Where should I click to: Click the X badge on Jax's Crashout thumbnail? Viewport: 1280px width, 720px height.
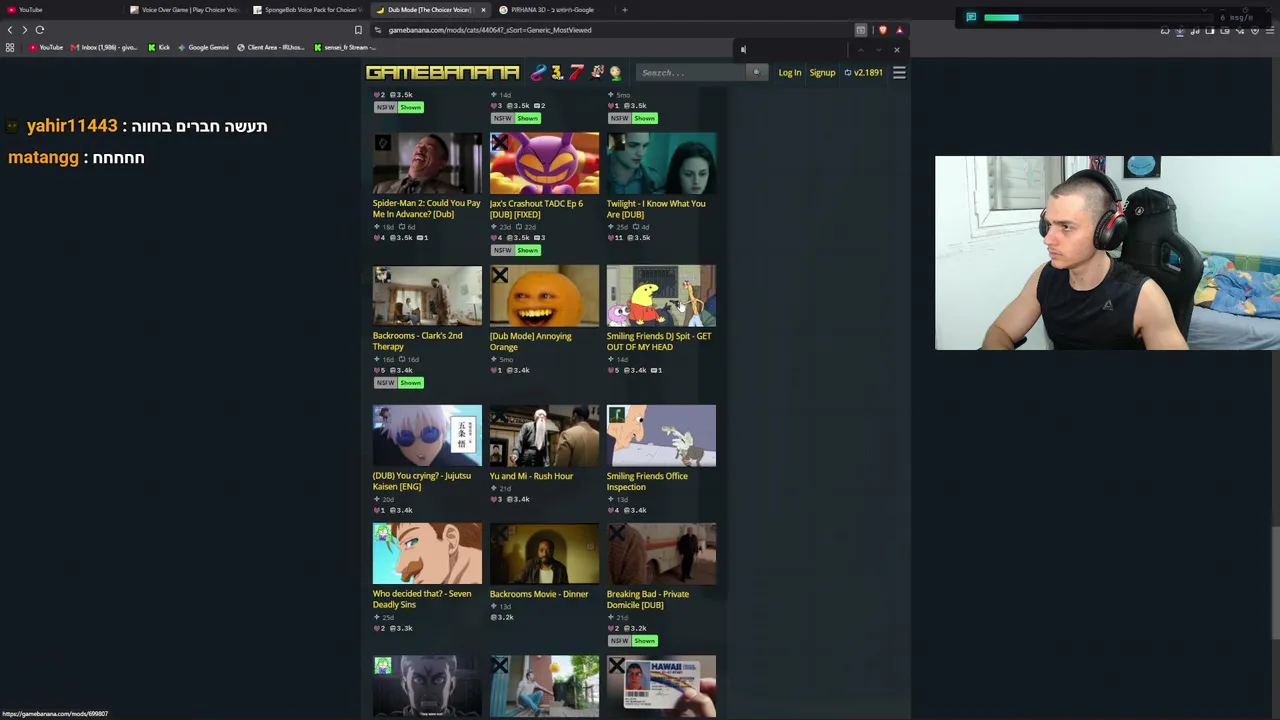click(499, 143)
